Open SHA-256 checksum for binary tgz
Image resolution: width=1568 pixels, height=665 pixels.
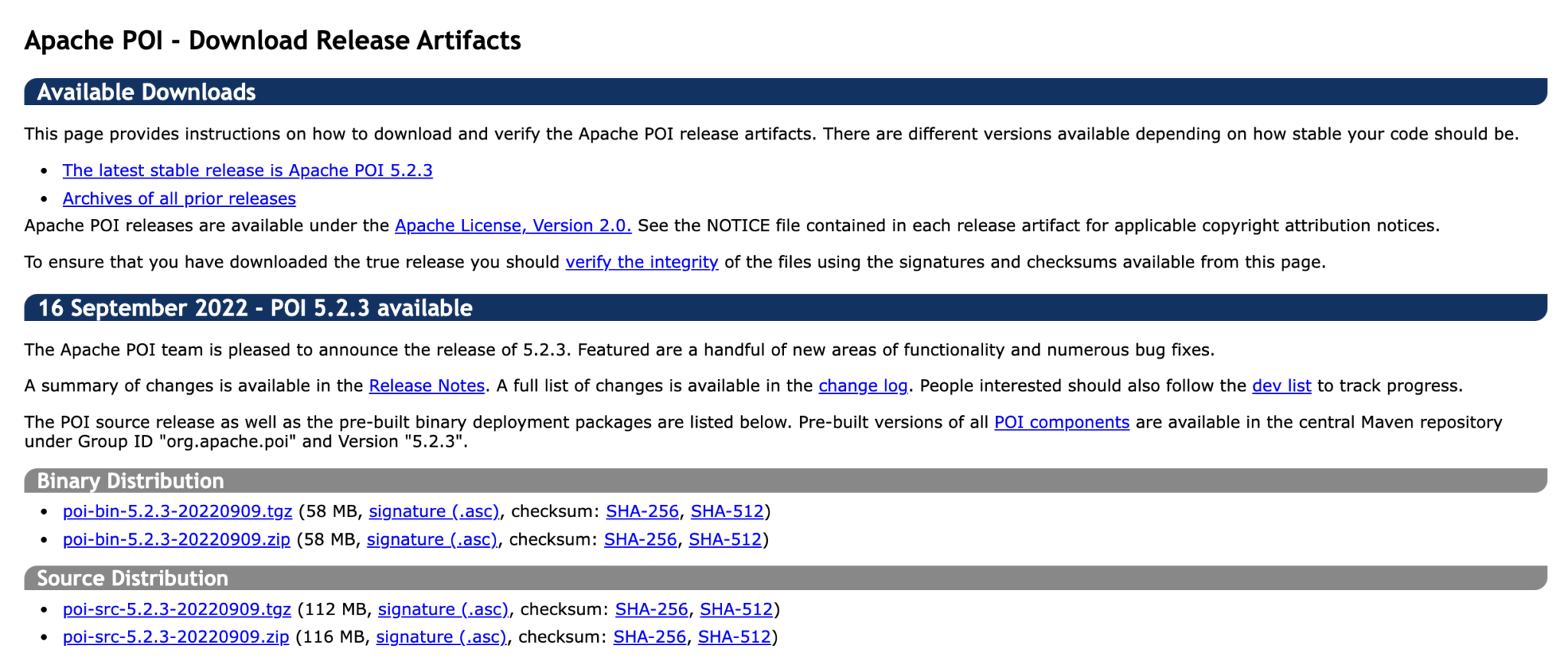point(642,511)
